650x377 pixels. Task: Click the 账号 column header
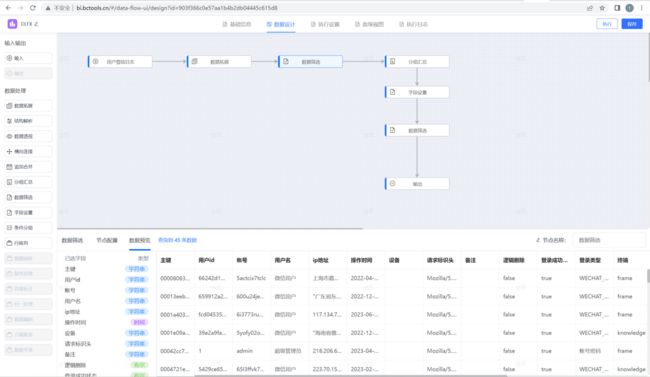click(242, 260)
